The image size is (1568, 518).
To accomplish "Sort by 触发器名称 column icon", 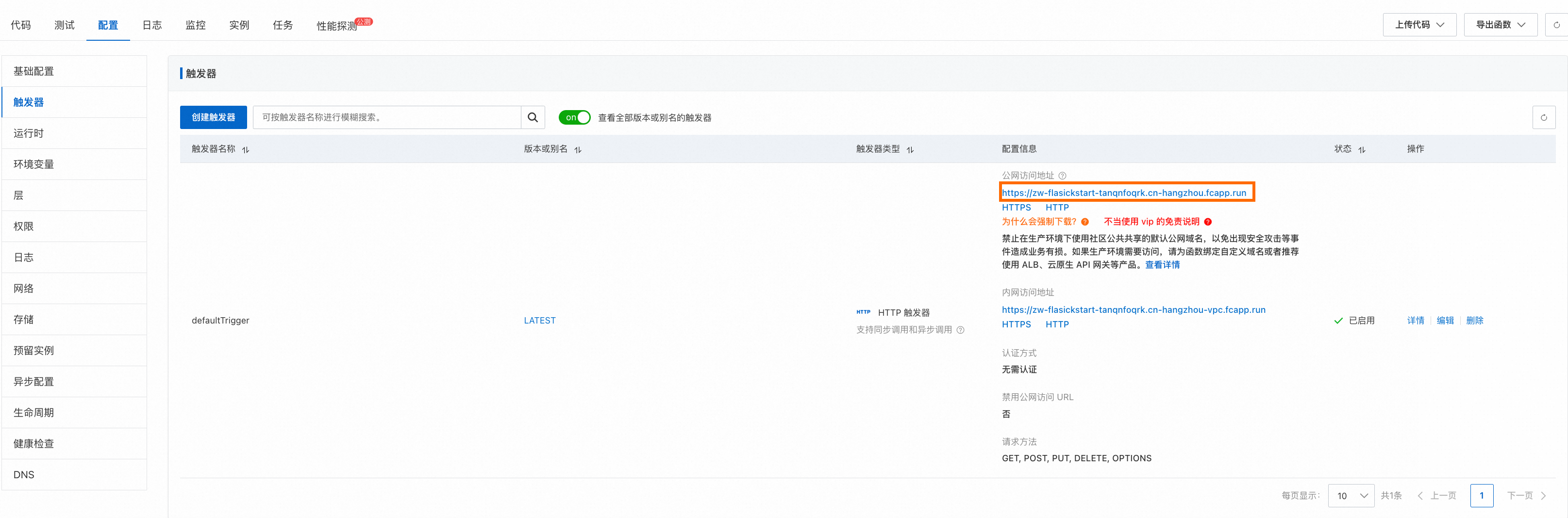I will pyautogui.click(x=246, y=149).
